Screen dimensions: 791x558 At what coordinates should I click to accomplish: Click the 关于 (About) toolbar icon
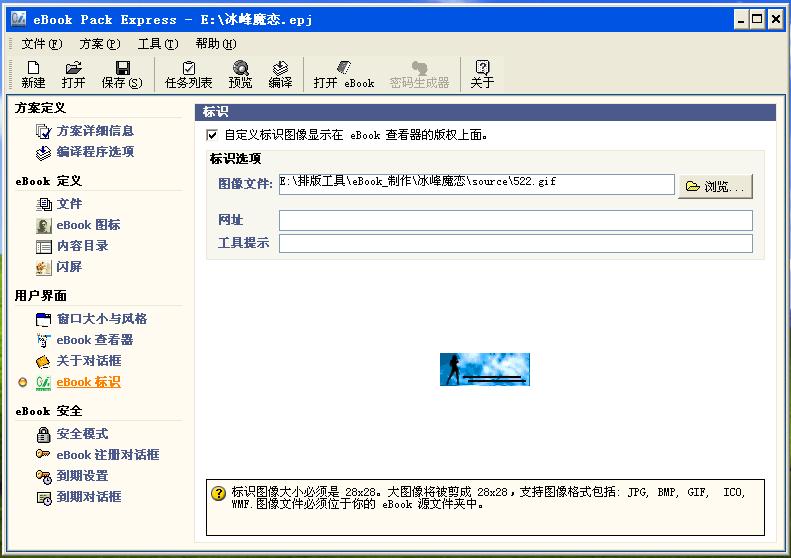(x=482, y=67)
